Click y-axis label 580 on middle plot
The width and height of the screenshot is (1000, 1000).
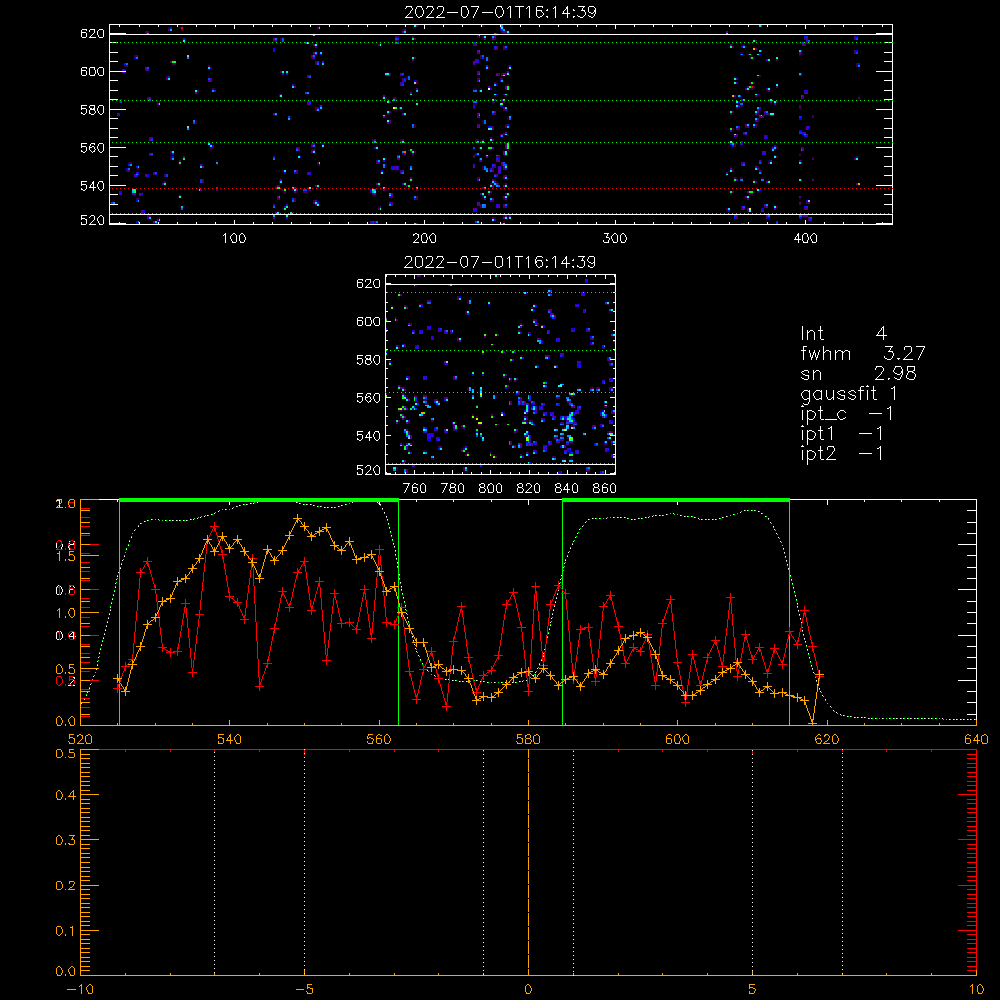368,360
